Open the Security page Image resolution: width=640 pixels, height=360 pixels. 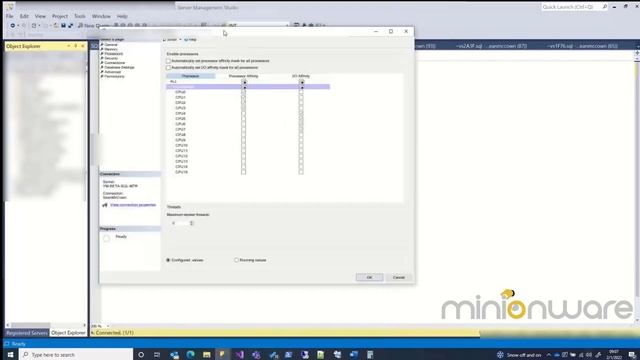click(111, 58)
